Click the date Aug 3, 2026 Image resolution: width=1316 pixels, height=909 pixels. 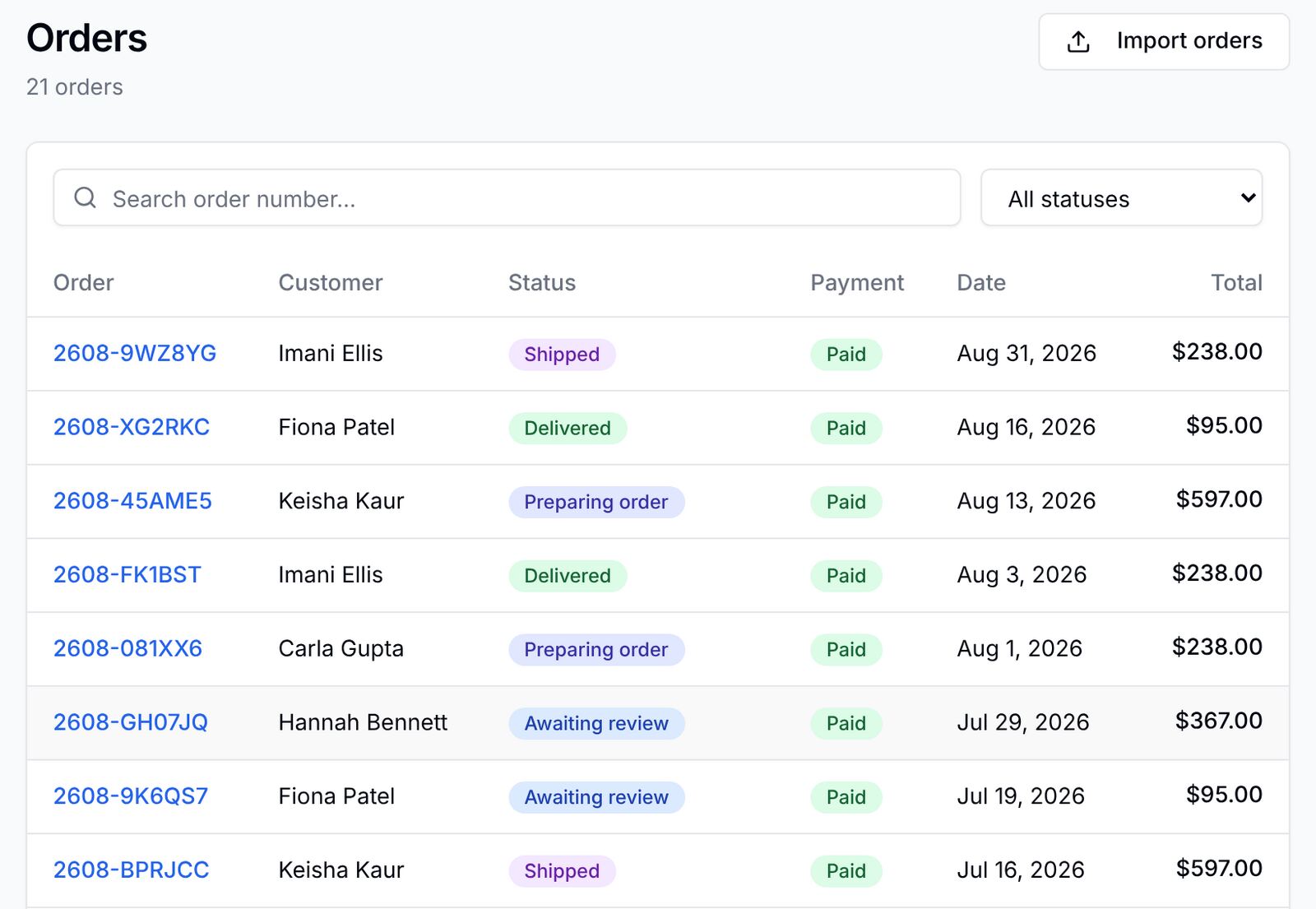1022,574
